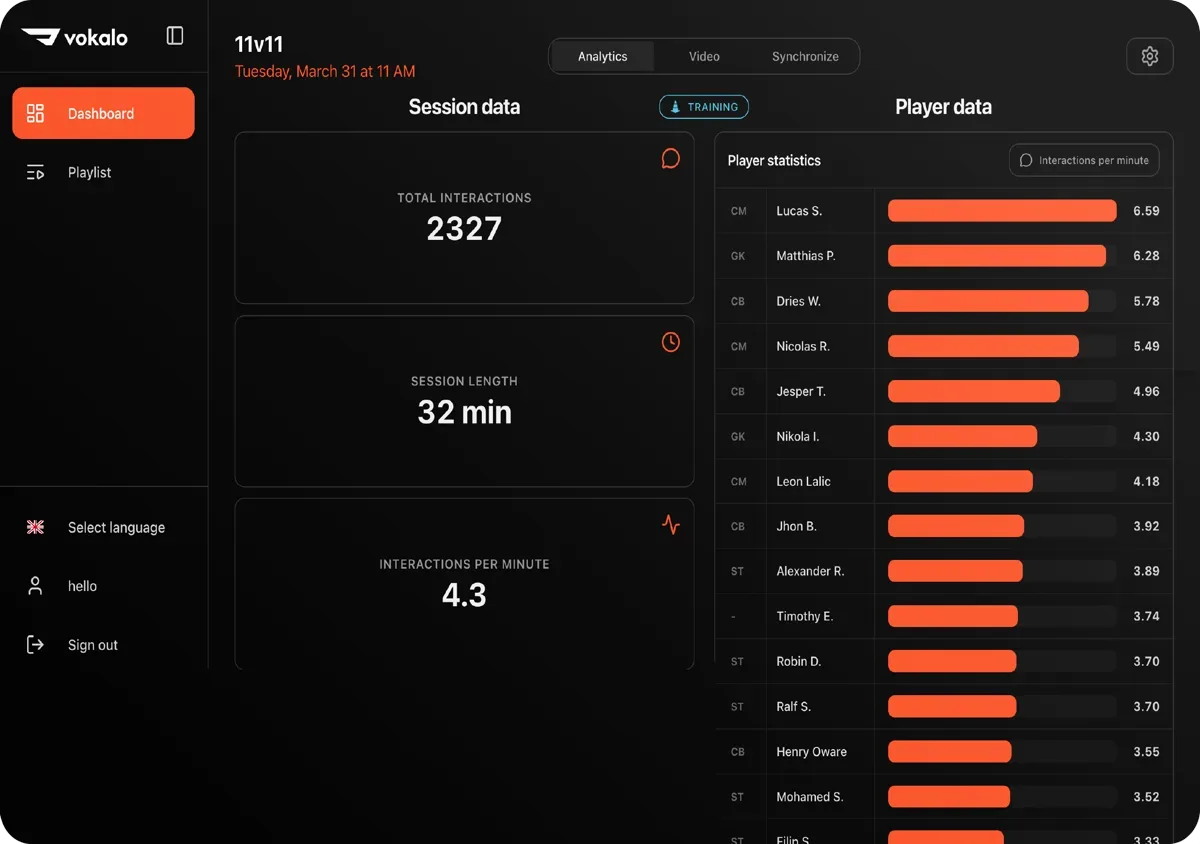Viewport: 1200px width, 844px height.
Task: Select player Jesper T.
Action: [x=801, y=391]
